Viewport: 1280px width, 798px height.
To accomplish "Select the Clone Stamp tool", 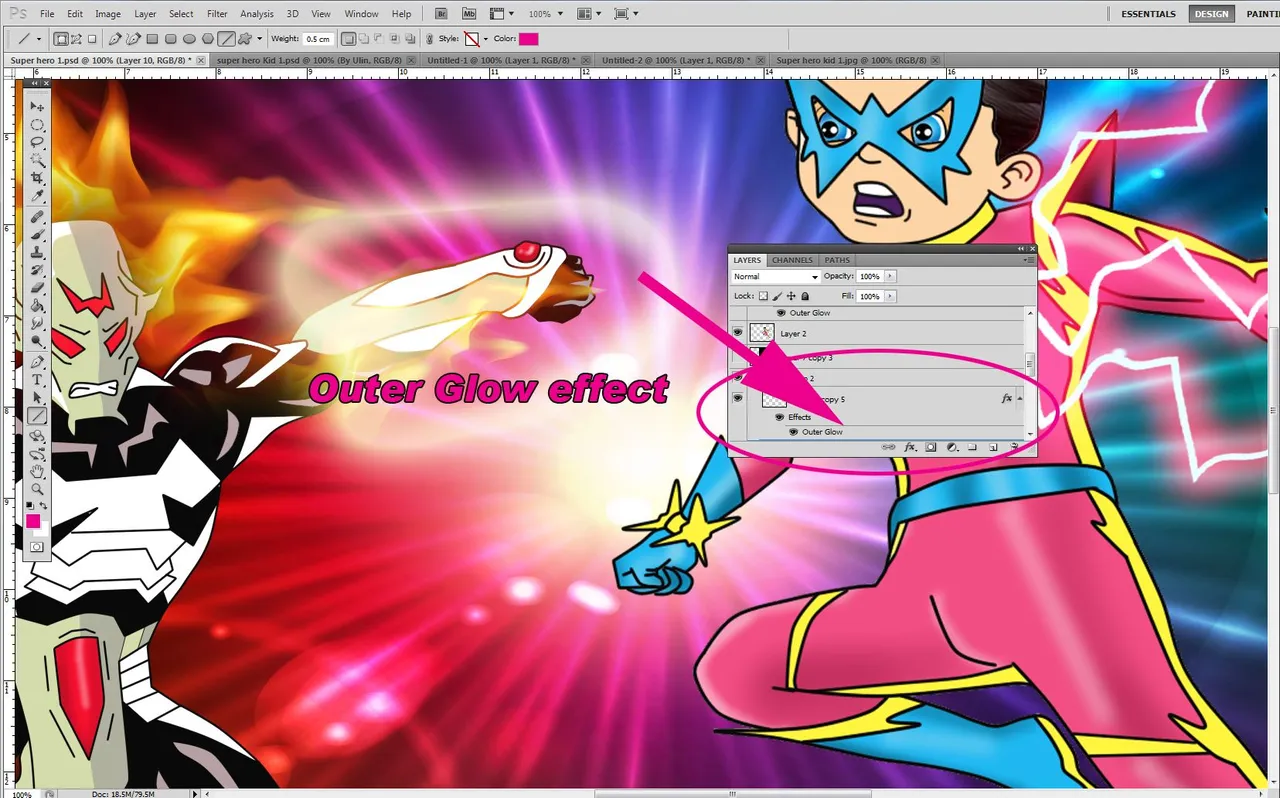I will pyautogui.click(x=37, y=252).
